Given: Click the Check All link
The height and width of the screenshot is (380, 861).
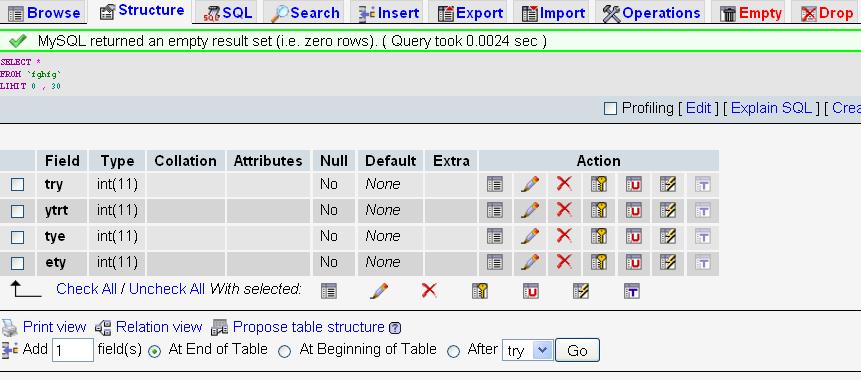Looking at the screenshot, I should (x=86, y=289).
